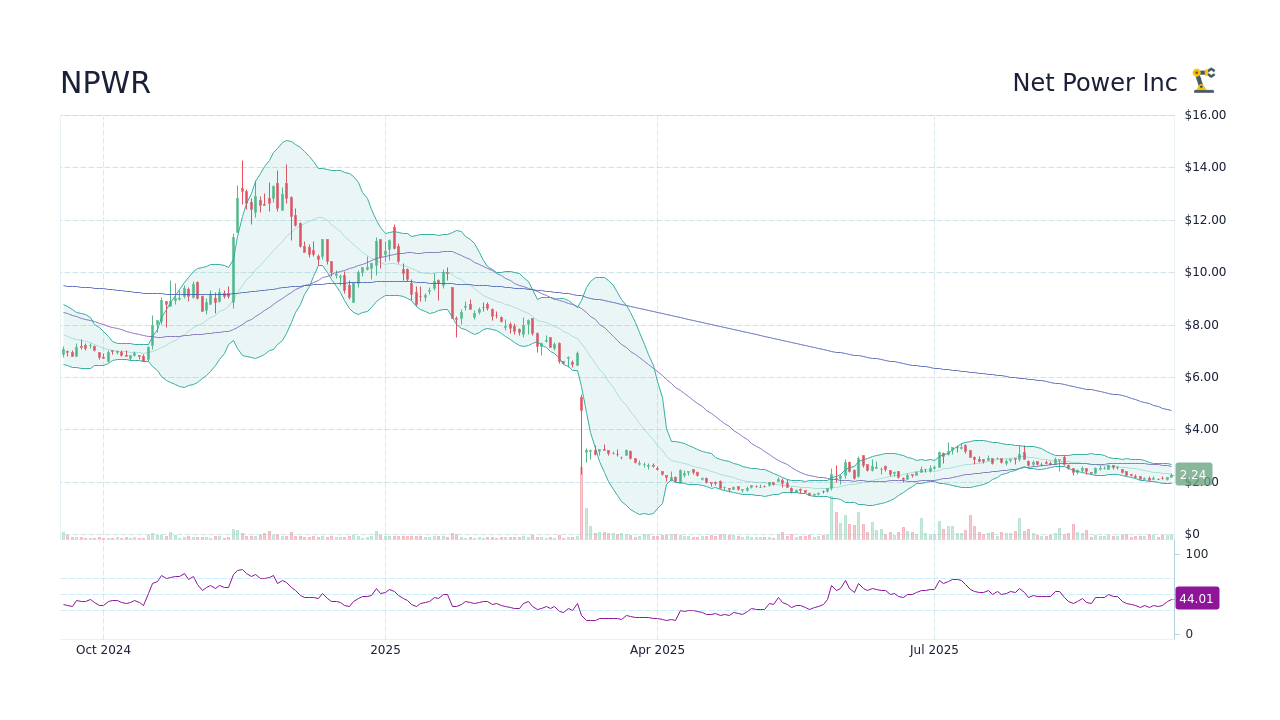Screen dimensions: 1280x720
Task: Click the Apr 2025 date label
Action: [657, 649]
